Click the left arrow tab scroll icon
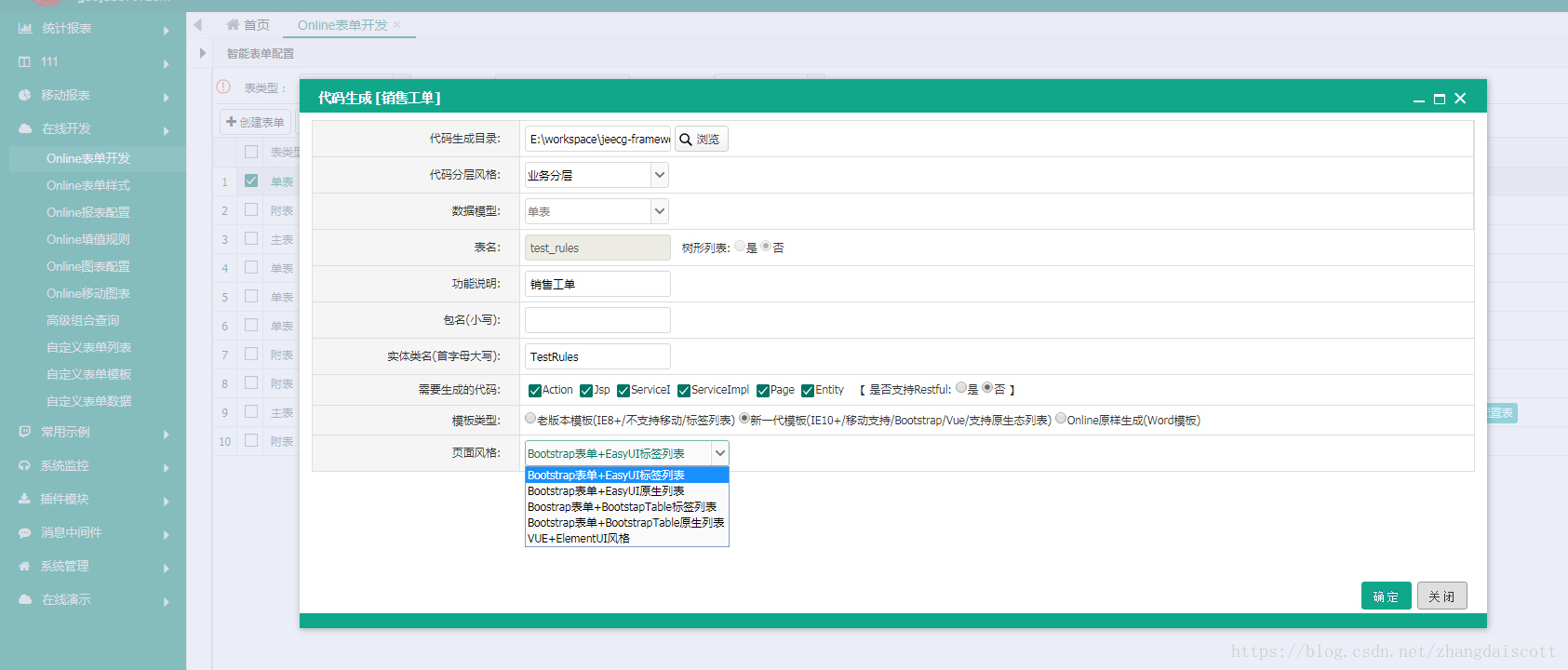Image resolution: width=1568 pixels, height=670 pixels. [198, 25]
